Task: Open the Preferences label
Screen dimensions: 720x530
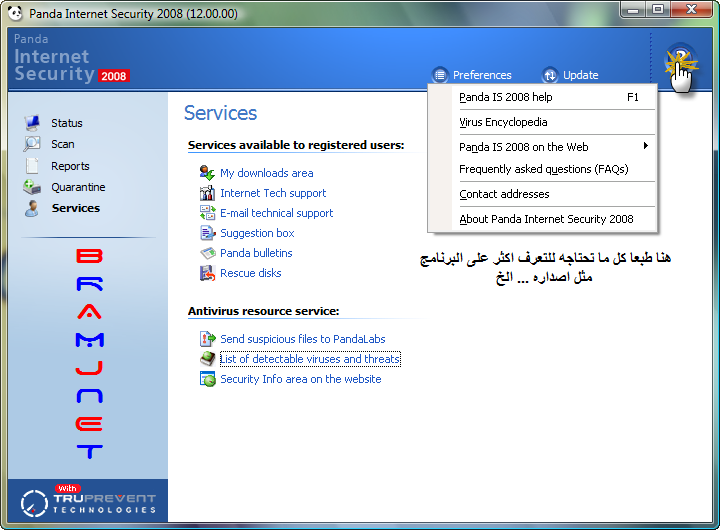Action: pos(482,75)
